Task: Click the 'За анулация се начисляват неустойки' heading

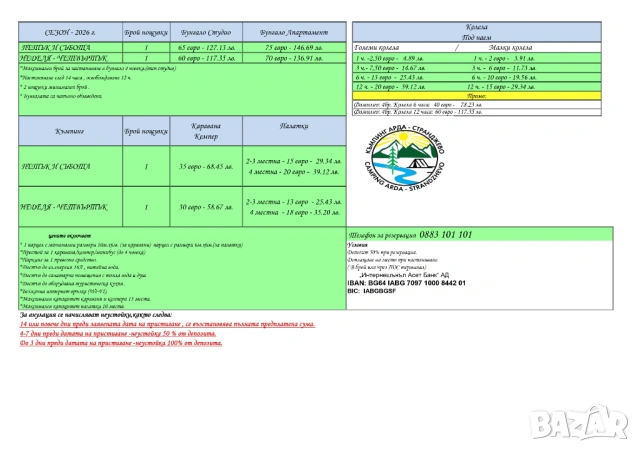Action: (96, 315)
